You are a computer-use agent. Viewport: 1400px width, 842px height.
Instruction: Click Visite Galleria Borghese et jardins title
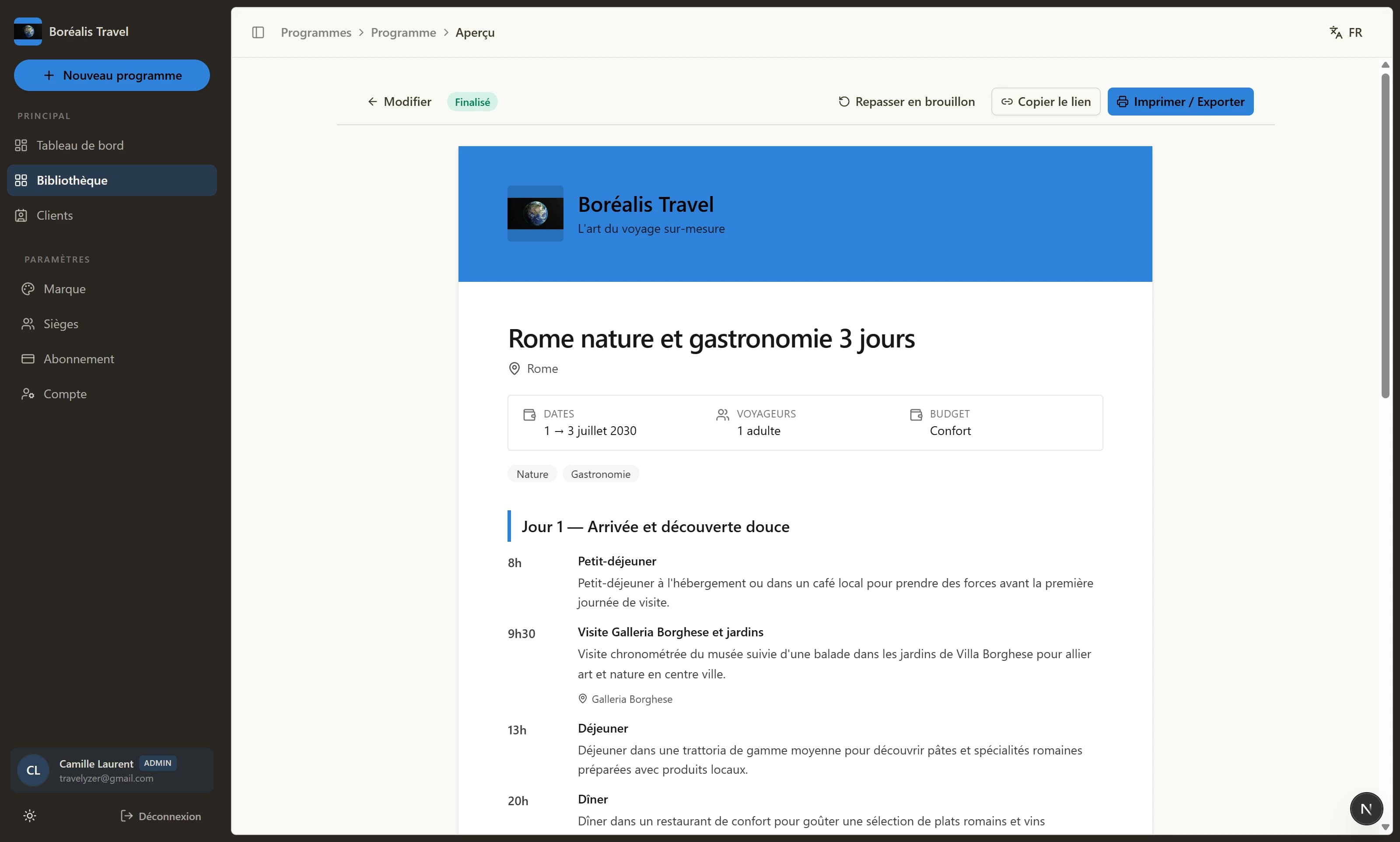[671, 632]
